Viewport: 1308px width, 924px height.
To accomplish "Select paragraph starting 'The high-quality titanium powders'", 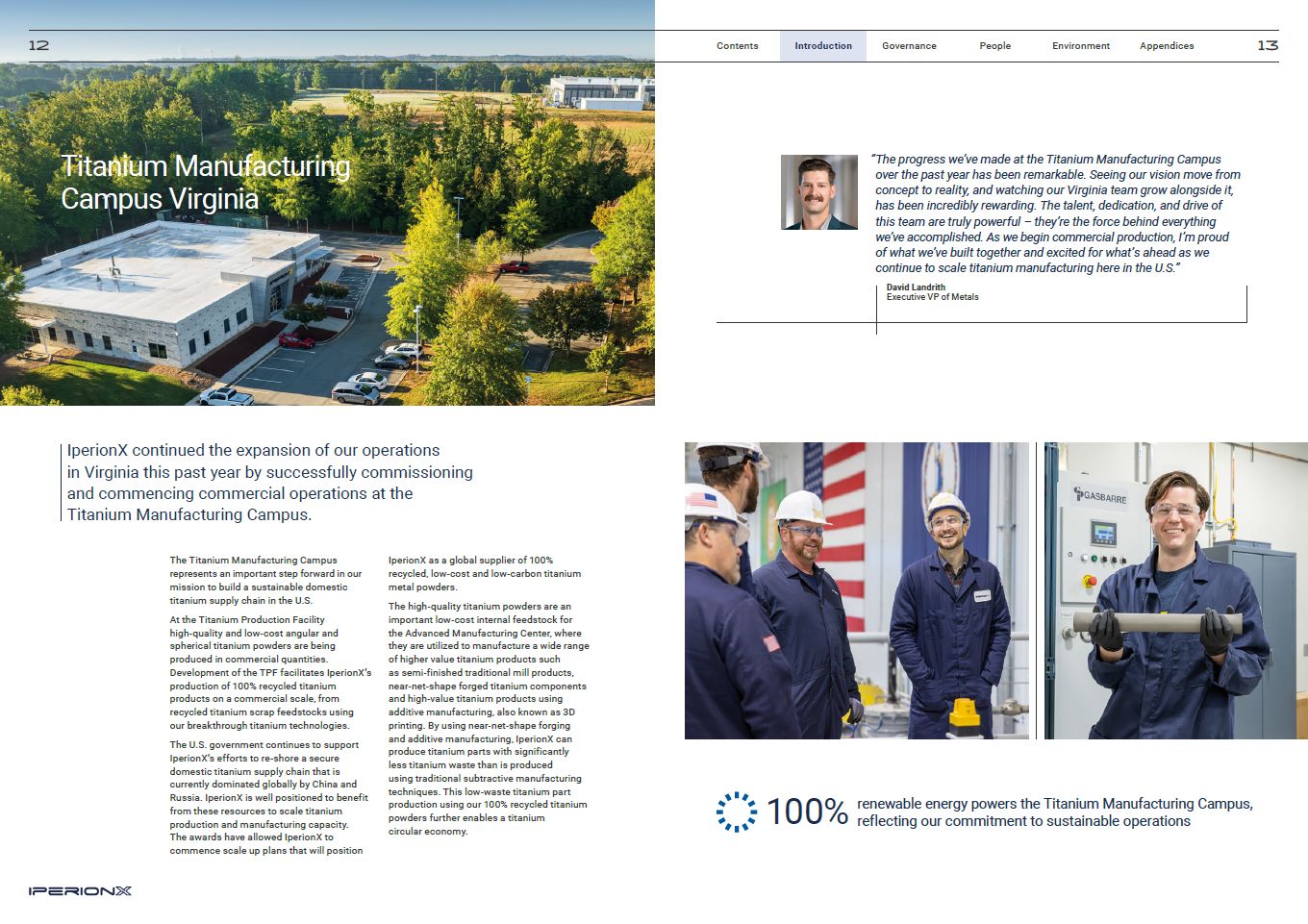I will tap(489, 719).
